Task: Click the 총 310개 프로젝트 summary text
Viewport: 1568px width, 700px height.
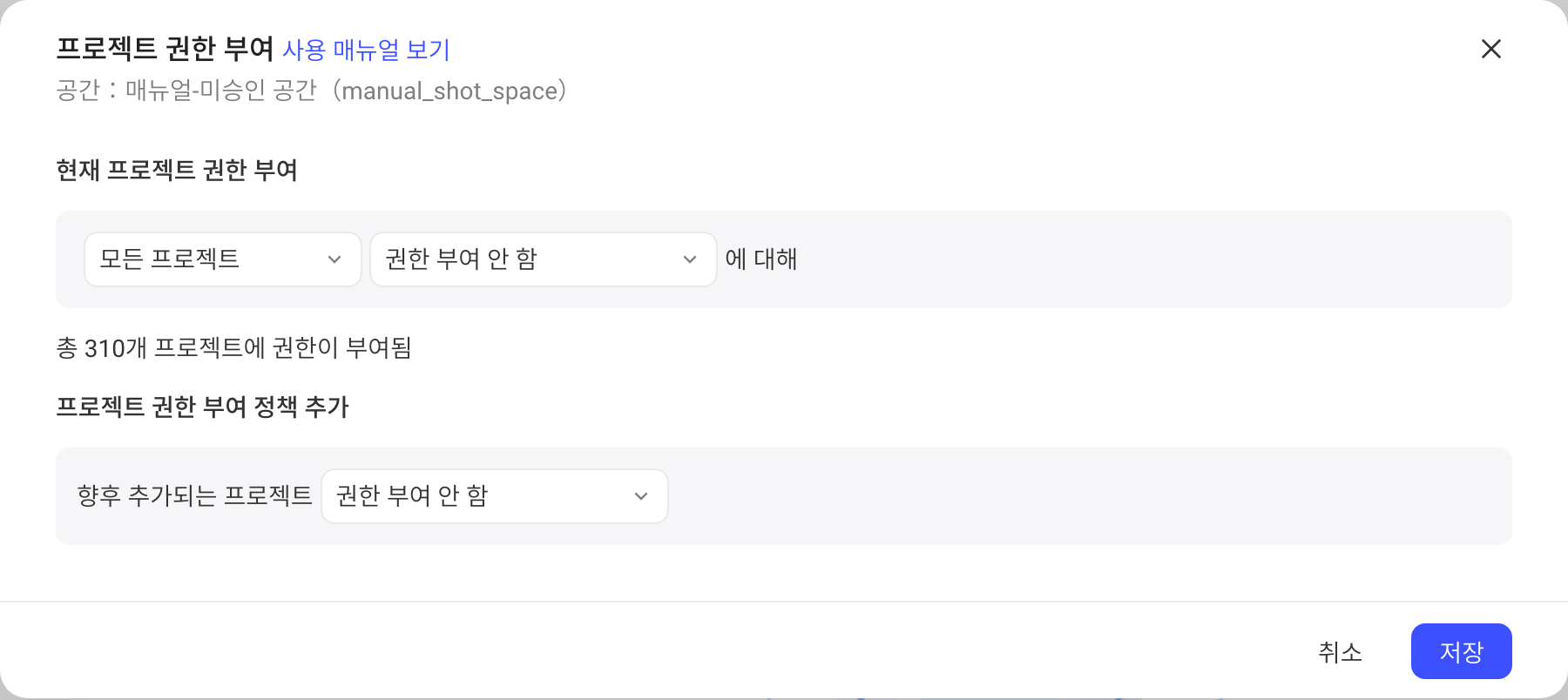Action: [x=234, y=347]
